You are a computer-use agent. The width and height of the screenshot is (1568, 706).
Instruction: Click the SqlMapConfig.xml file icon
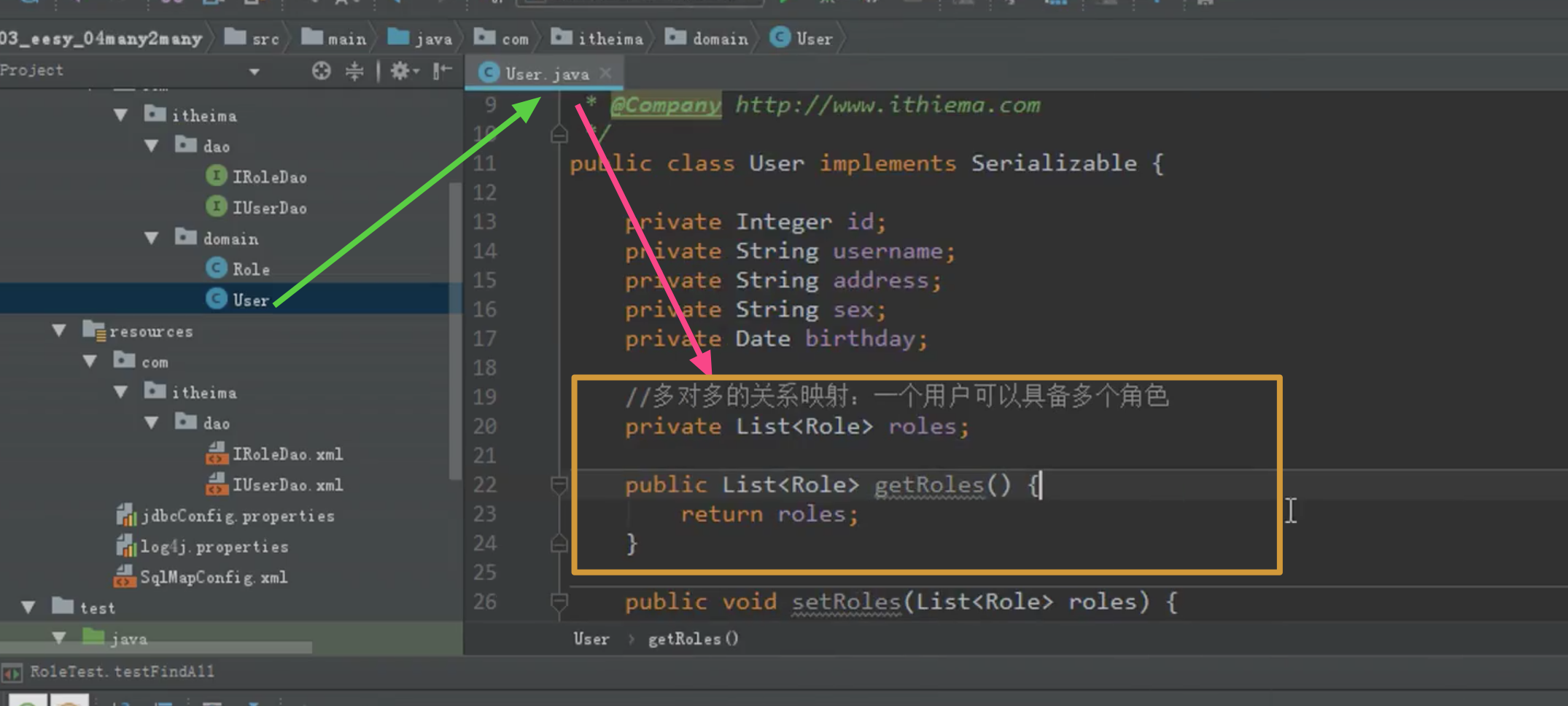(125, 576)
